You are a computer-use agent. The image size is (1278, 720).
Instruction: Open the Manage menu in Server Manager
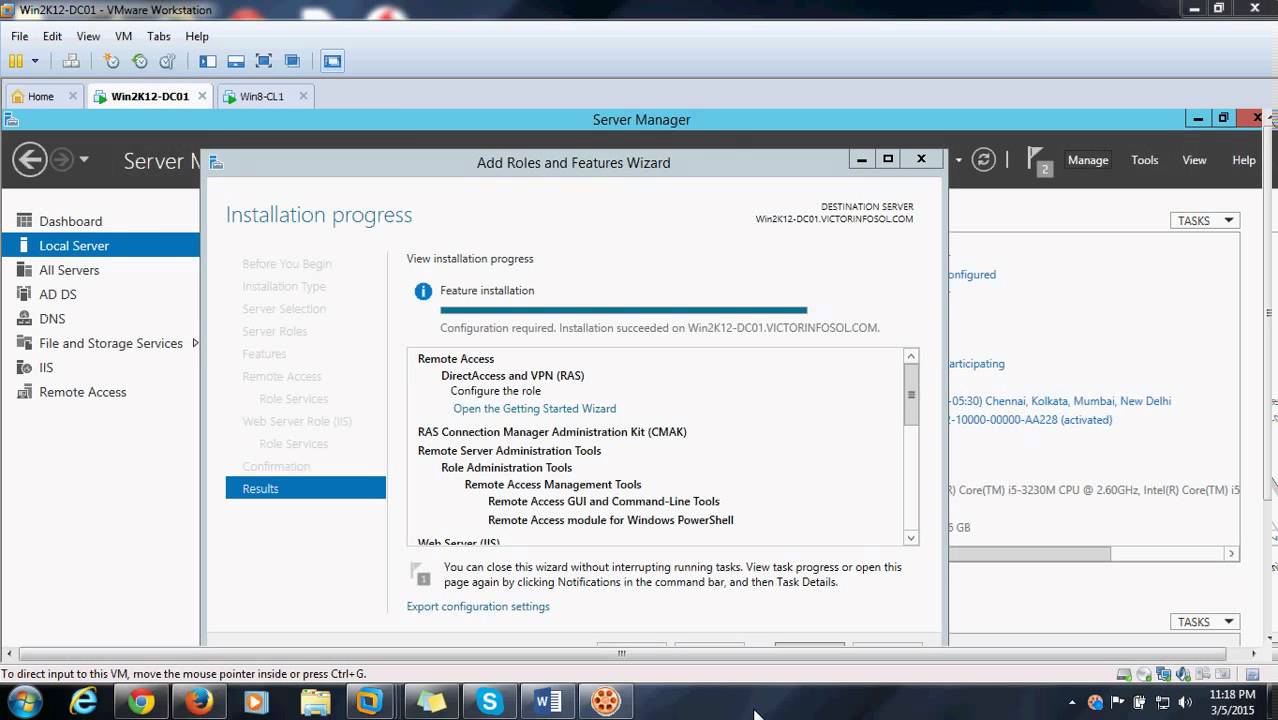click(x=1088, y=160)
